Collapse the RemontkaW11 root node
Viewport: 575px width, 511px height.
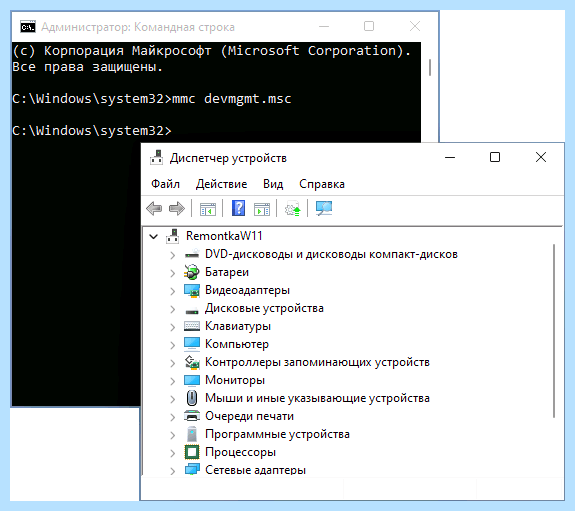coord(154,237)
